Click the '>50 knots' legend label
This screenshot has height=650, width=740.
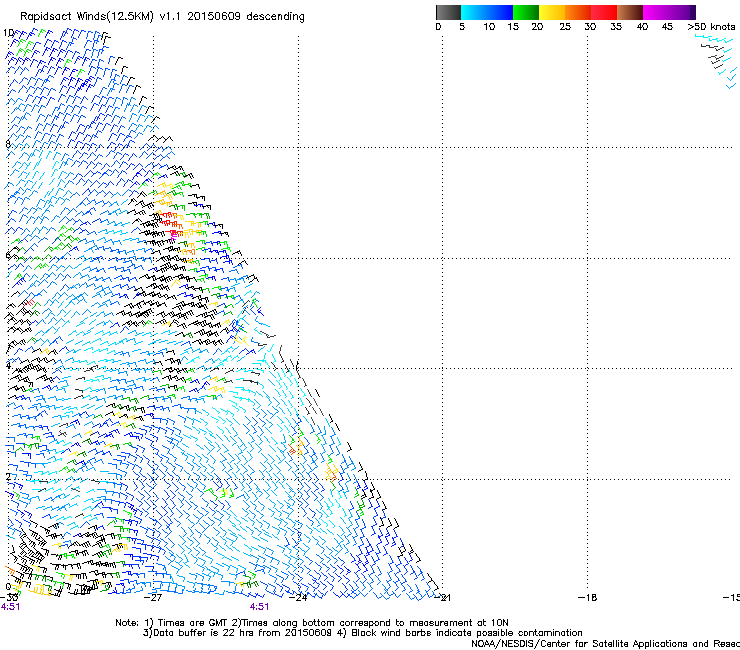[711, 27]
